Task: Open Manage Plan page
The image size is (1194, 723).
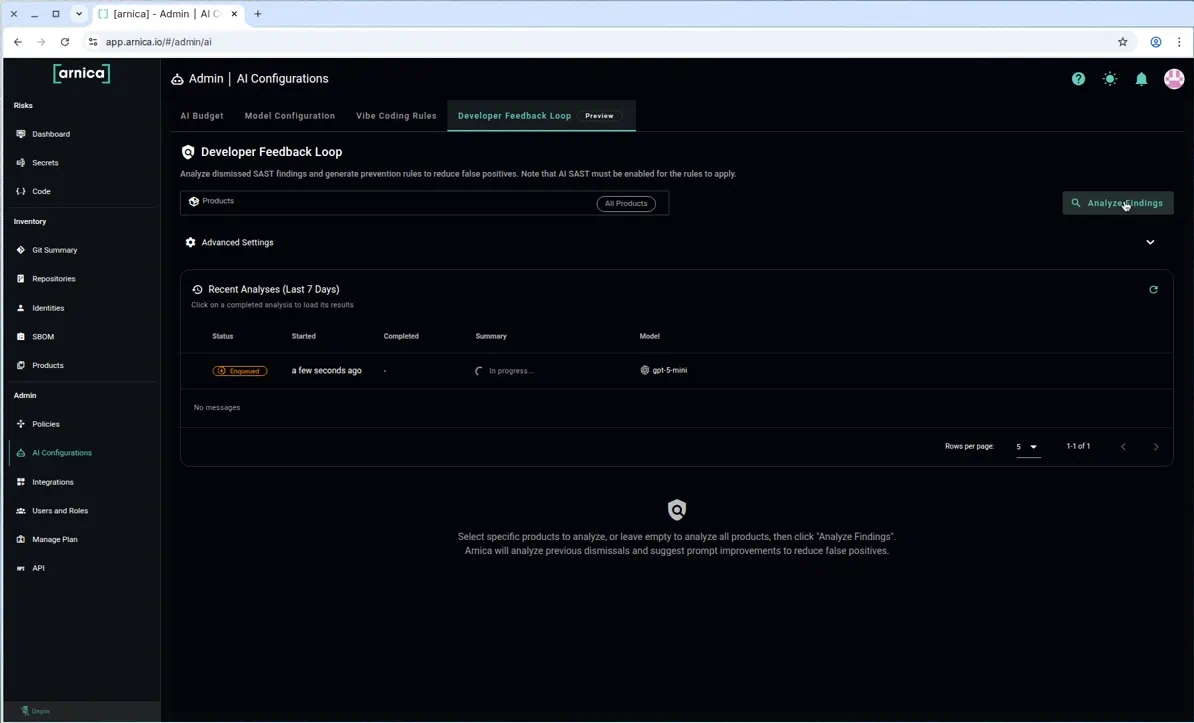Action: 54,539
